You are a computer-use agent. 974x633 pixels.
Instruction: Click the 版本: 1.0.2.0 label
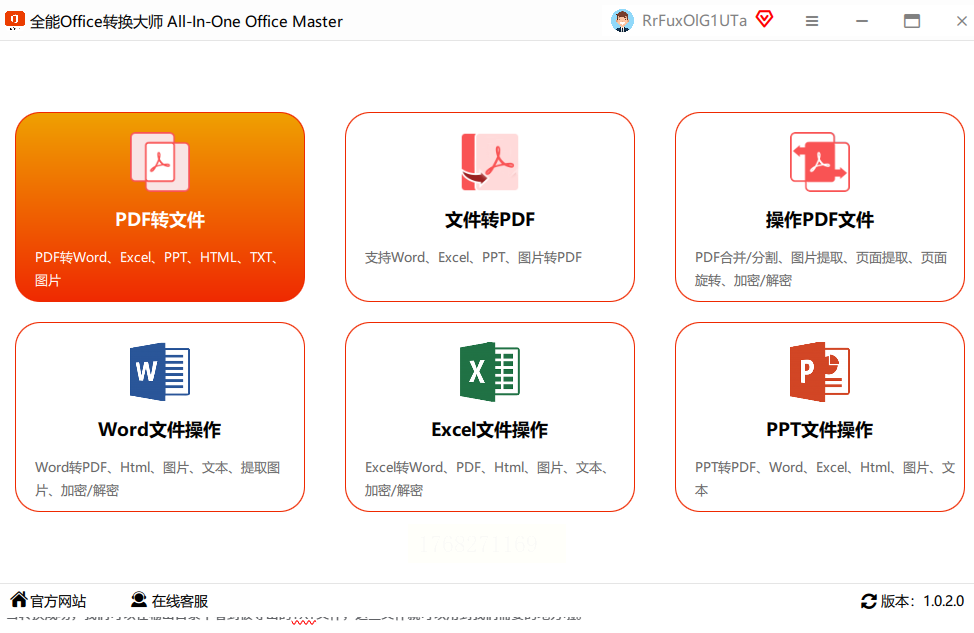point(922,601)
